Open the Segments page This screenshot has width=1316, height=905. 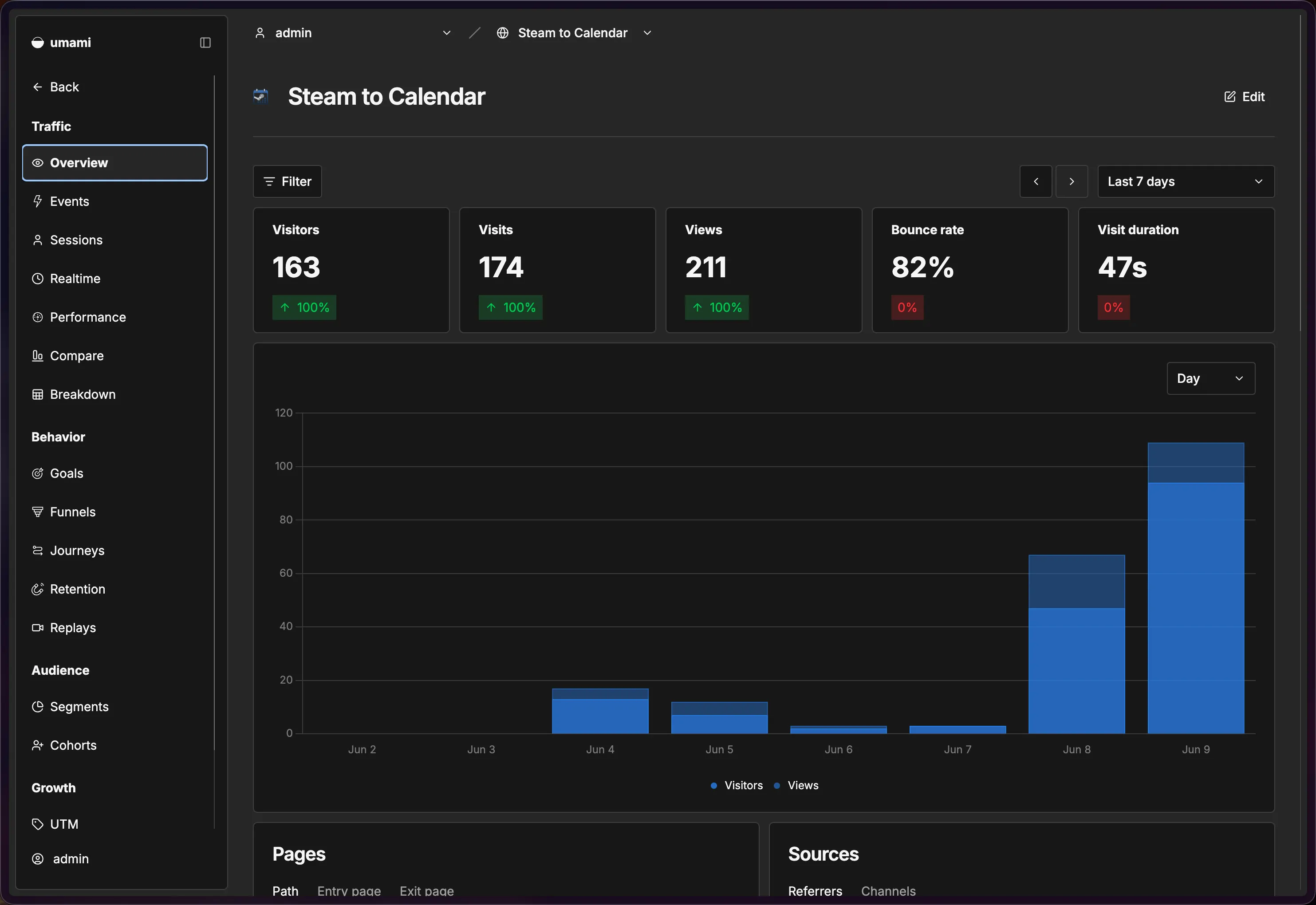click(x=115, y=707)
